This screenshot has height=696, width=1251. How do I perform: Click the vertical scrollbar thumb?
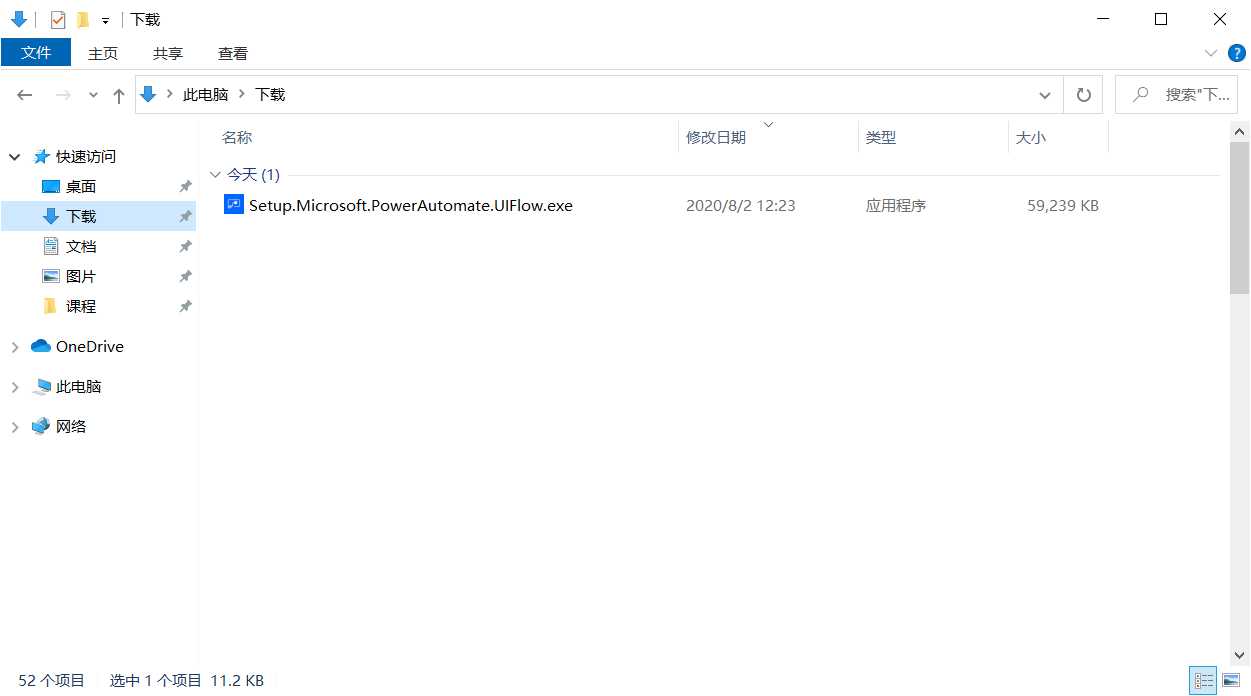[x=1240, y=219]
